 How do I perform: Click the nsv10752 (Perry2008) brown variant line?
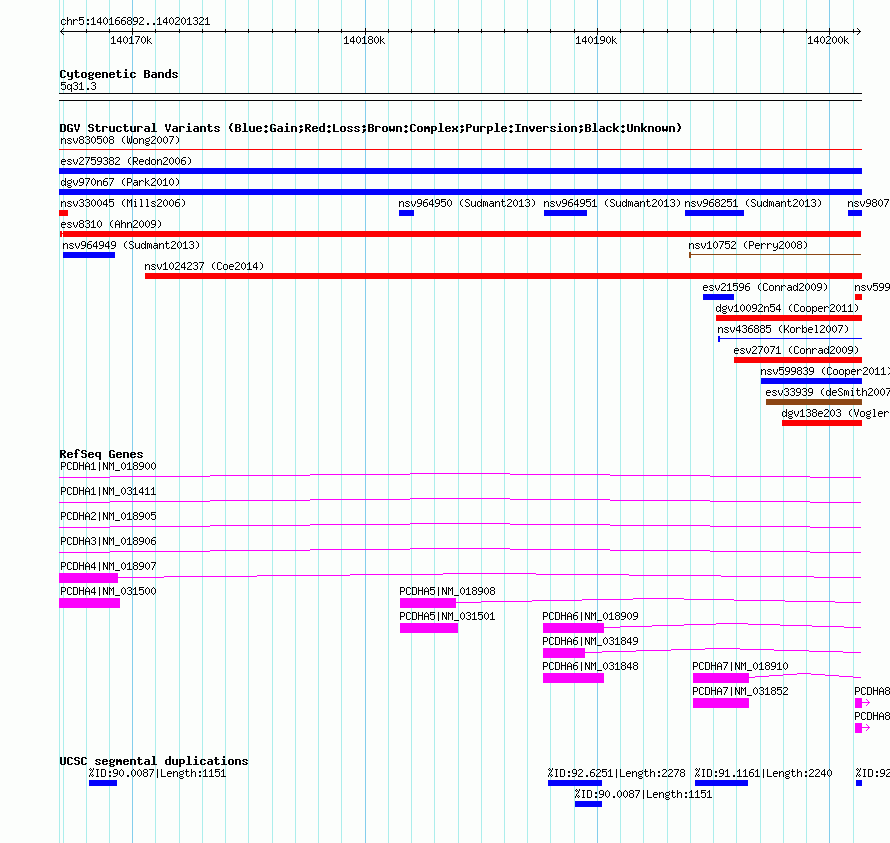(x=775, y=255)
